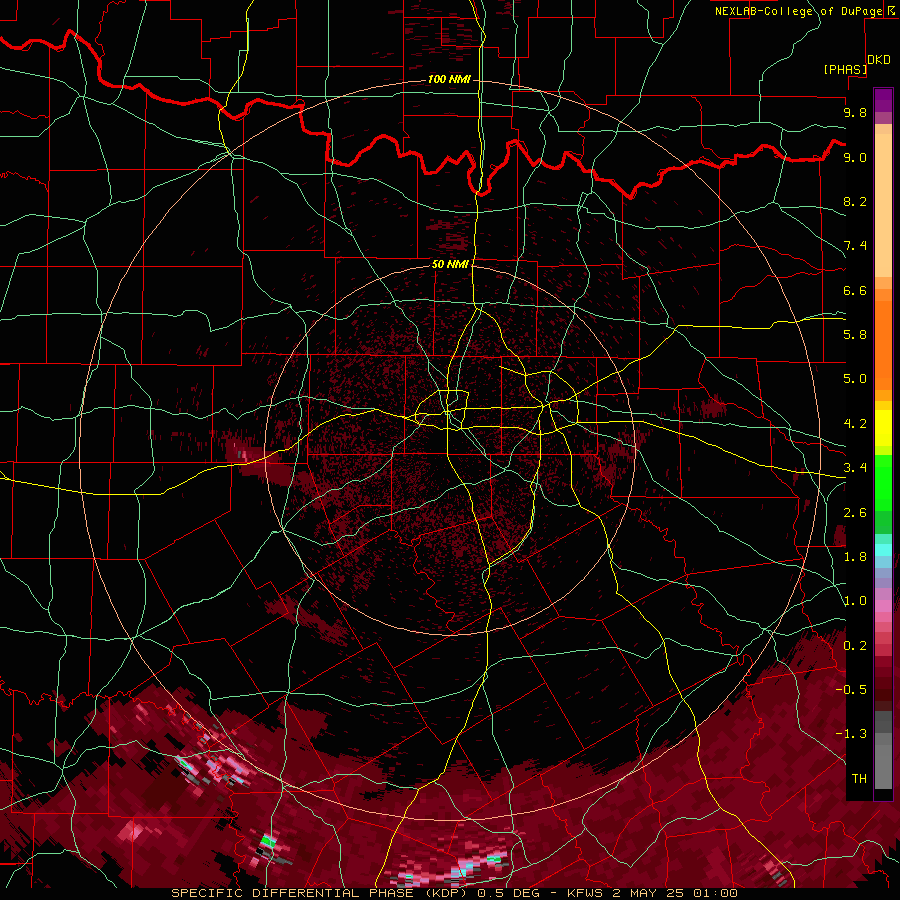Click the -1.3 scale value
Image resolution: width=900 pixels, height=900 pixels.
coord(851,734)
